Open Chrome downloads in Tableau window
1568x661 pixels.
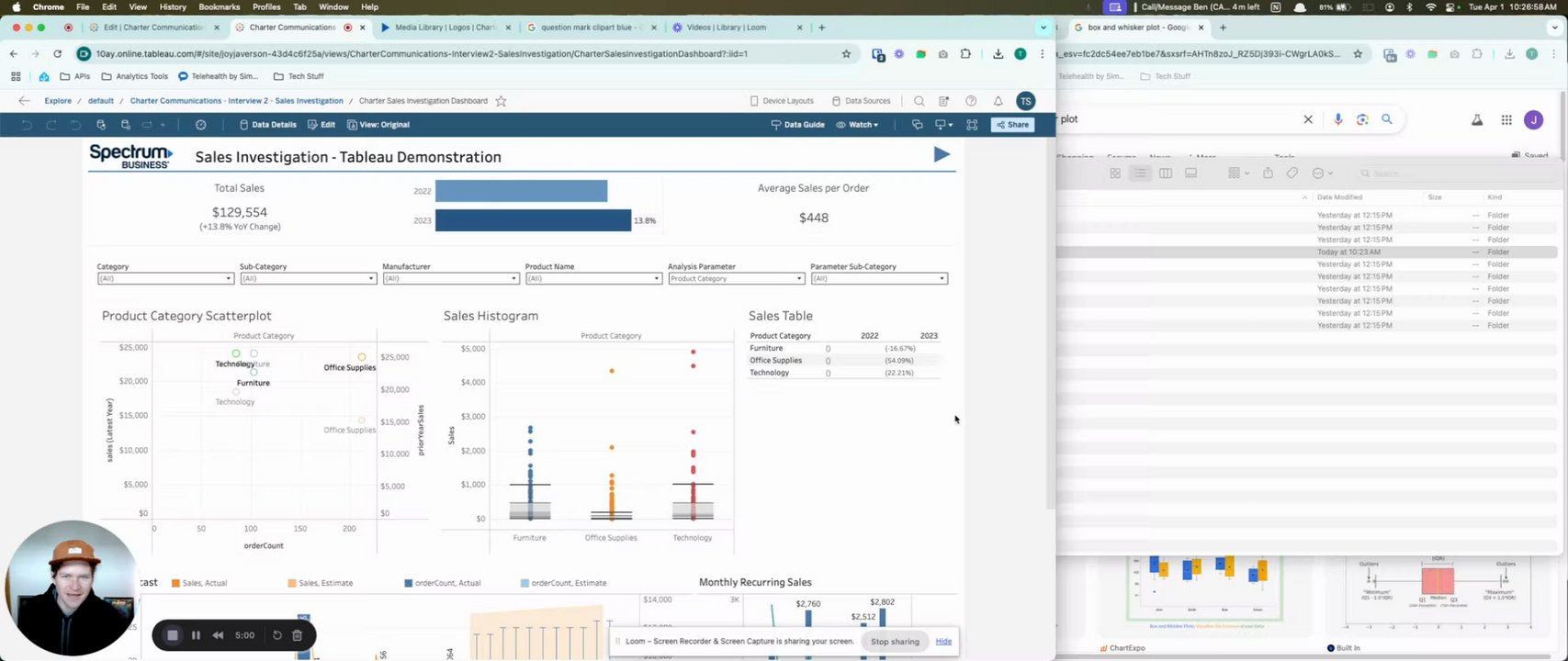tap(998, 54)
